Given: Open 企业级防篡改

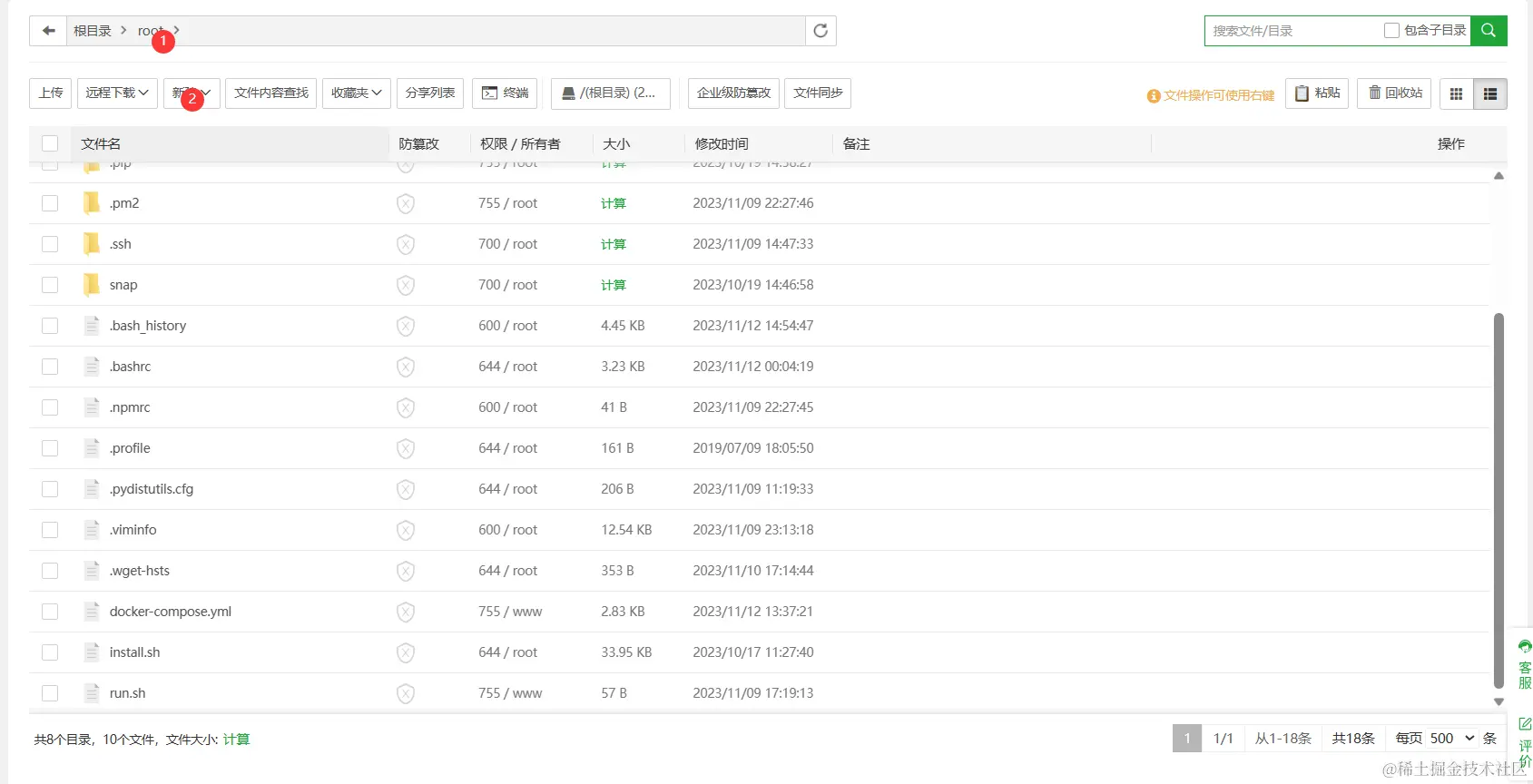Looking at the screenshot, I should [x=733, y=93].
